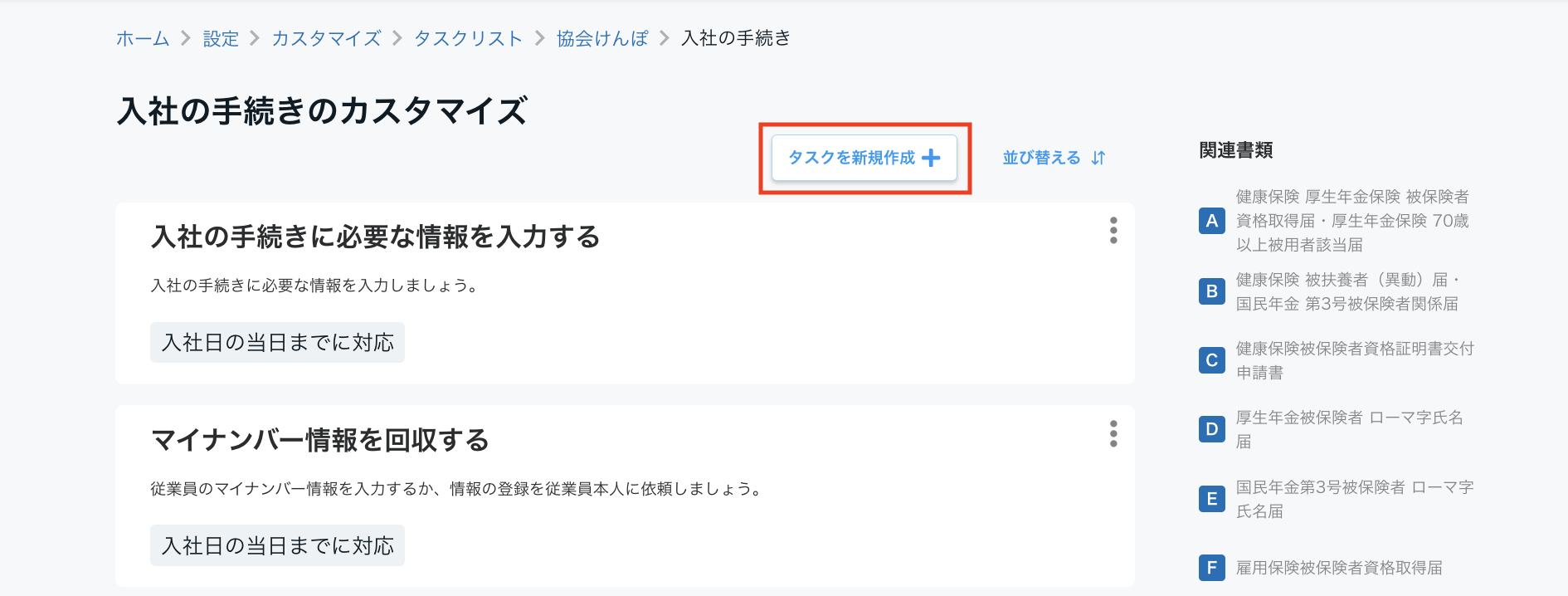
Task: Click 入社日の当日までに対応 tag on first task
Action: 277,343
